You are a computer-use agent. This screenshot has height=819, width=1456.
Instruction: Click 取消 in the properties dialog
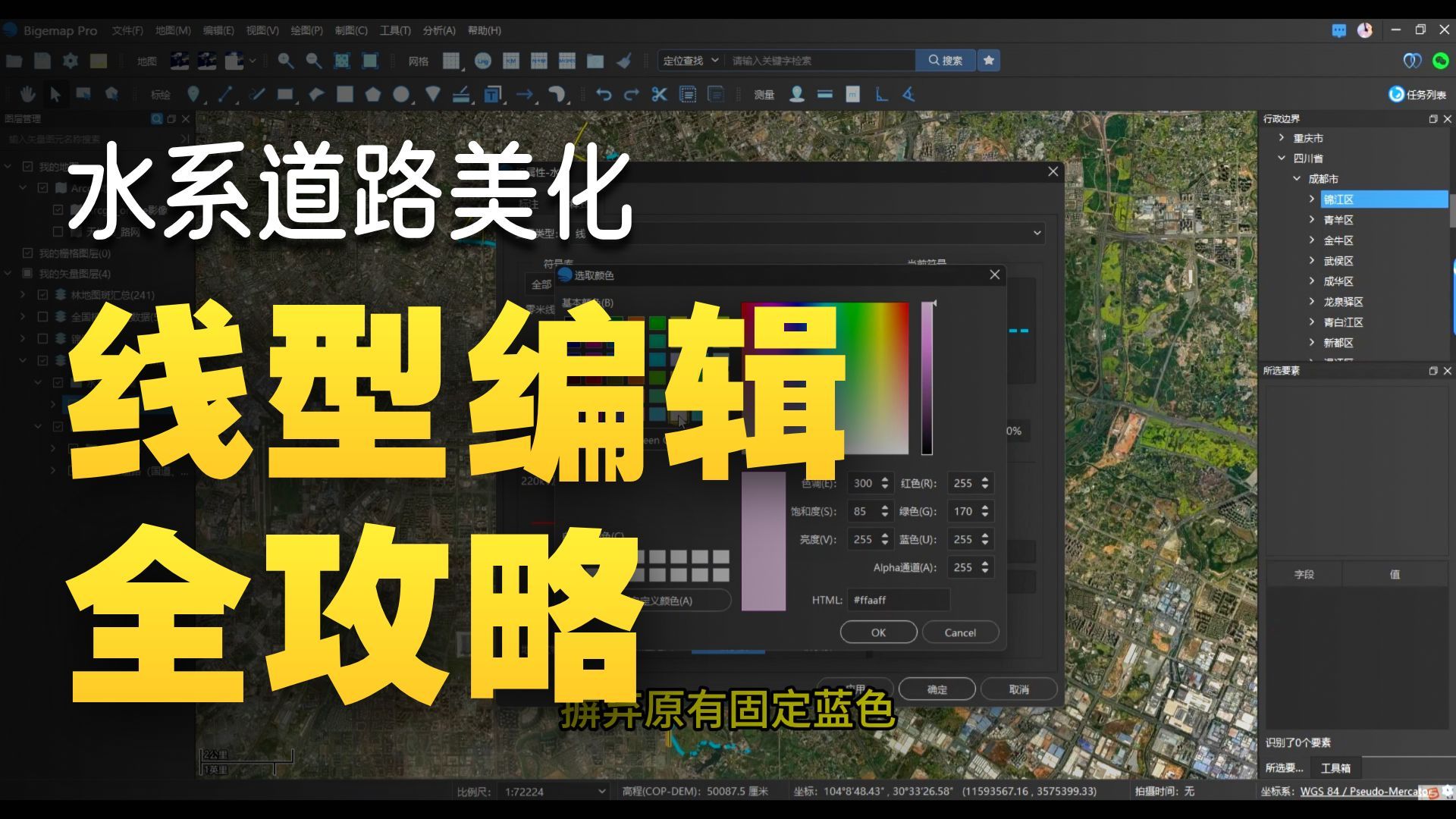click(x=1018, y=689)
